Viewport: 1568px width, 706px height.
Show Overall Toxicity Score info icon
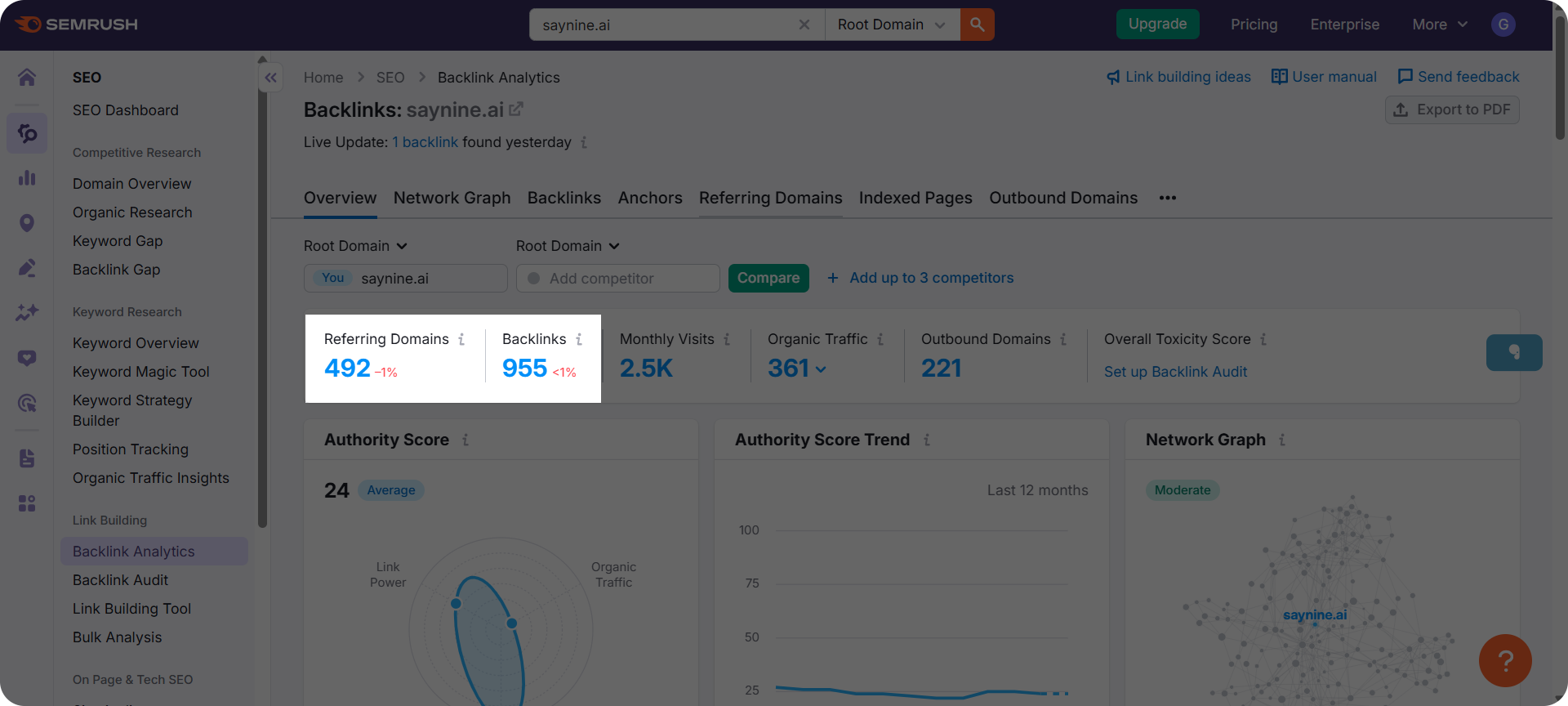1263,339
